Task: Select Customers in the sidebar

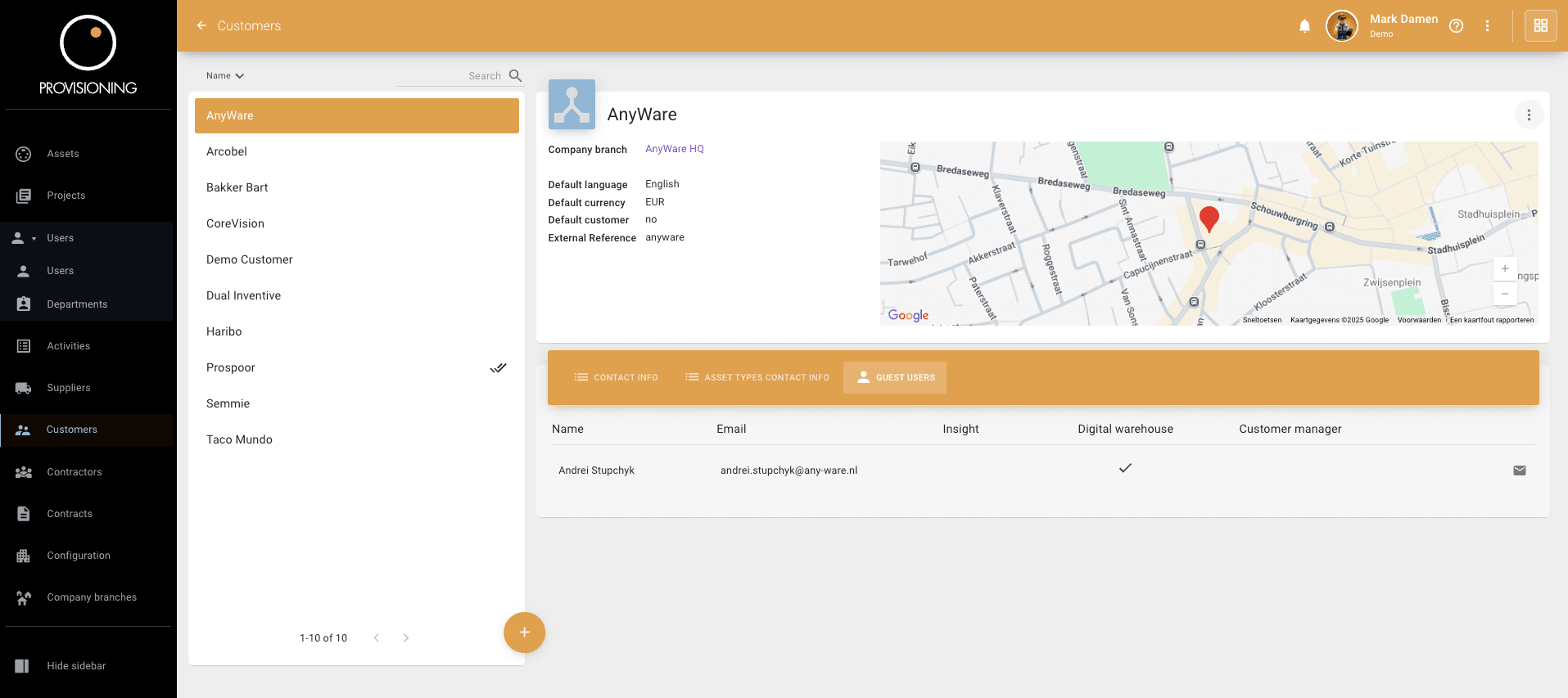Action: 88,430
